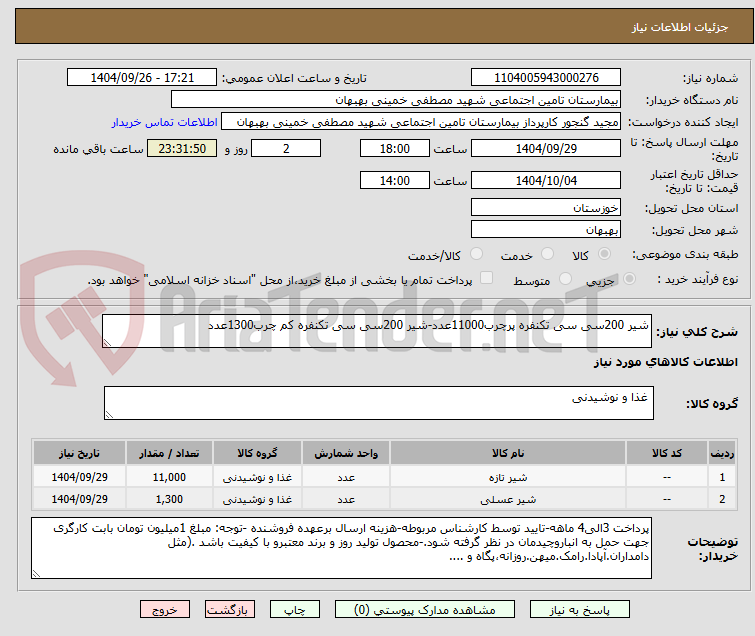Image resolution: width=755 pixels, height=636 pixels.
Task: Click the date cell in the شیر عسلی row
Action: (x=79, y=499)
